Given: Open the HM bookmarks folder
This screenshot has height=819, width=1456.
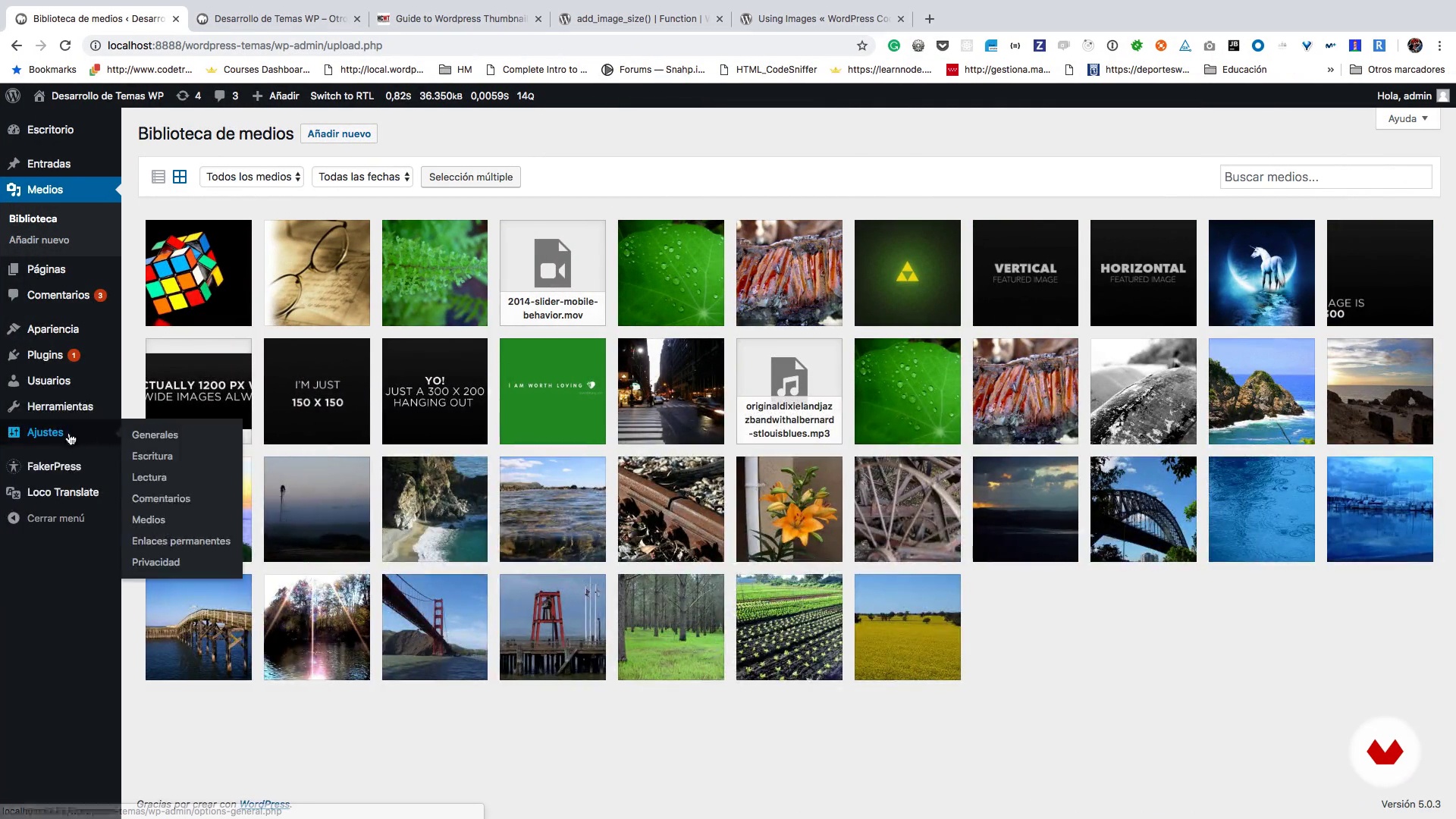Looking at the screenshot, I should point(456,70).
